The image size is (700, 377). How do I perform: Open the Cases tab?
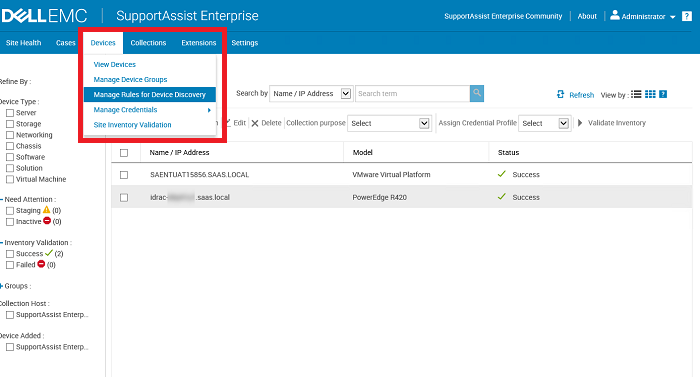click(66, 43)
